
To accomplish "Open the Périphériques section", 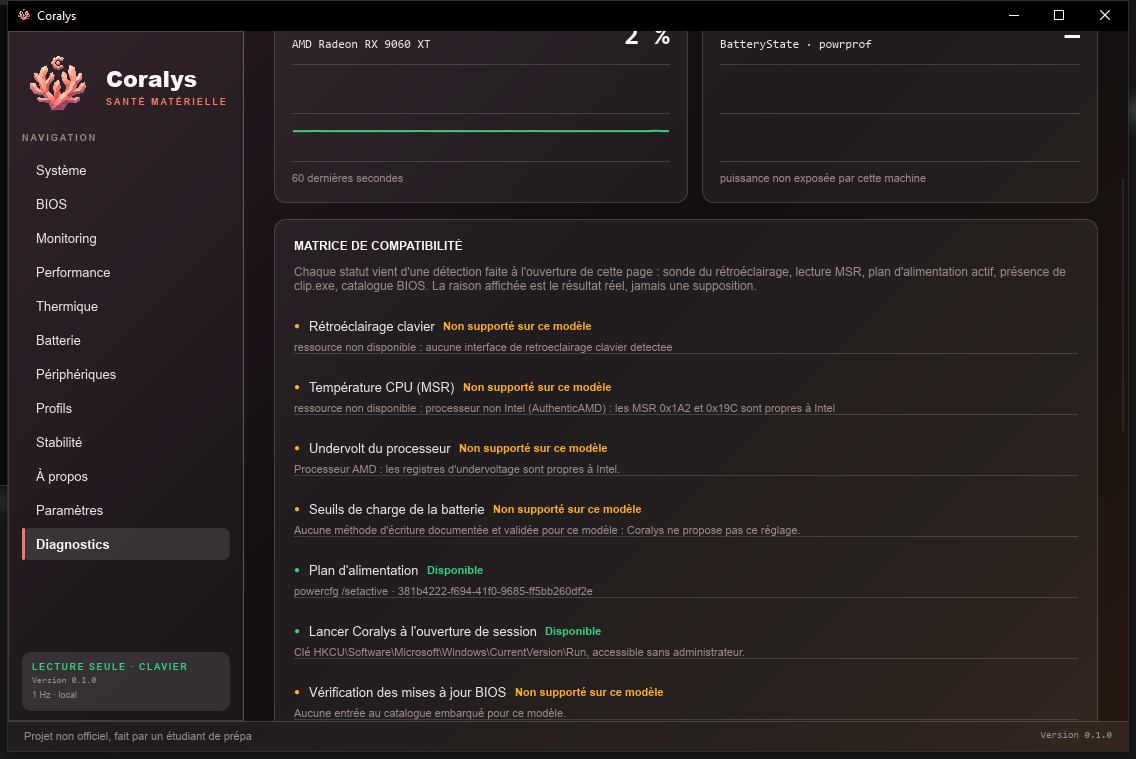I will [126, 374].
